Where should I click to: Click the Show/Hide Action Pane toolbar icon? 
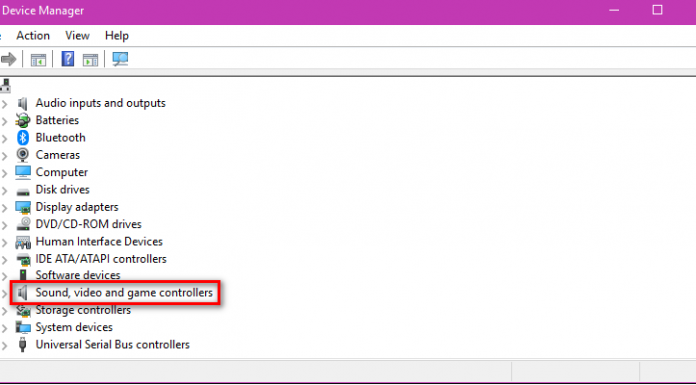coord(90,60)
